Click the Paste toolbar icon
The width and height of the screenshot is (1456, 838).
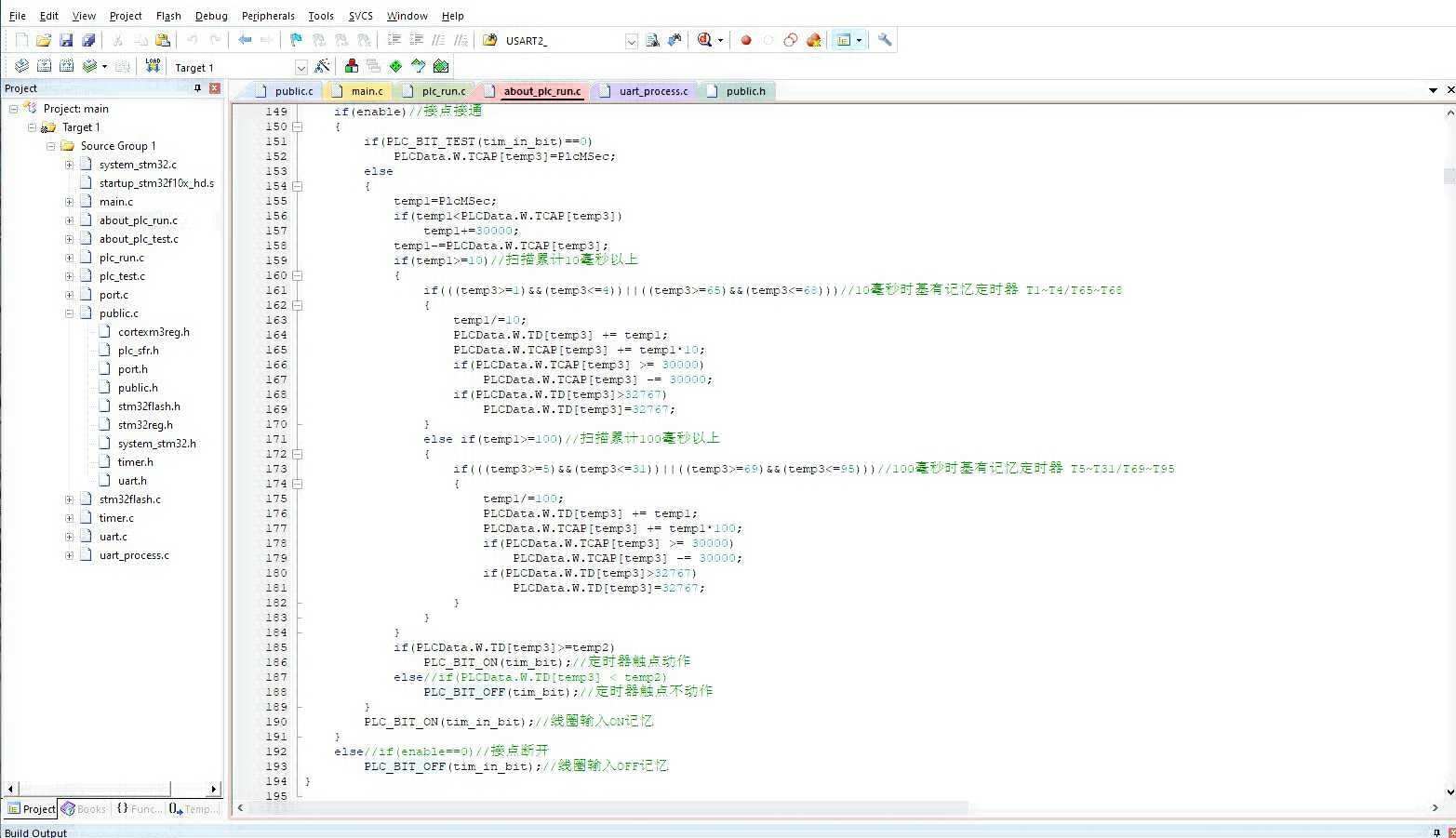pos(163,40)
